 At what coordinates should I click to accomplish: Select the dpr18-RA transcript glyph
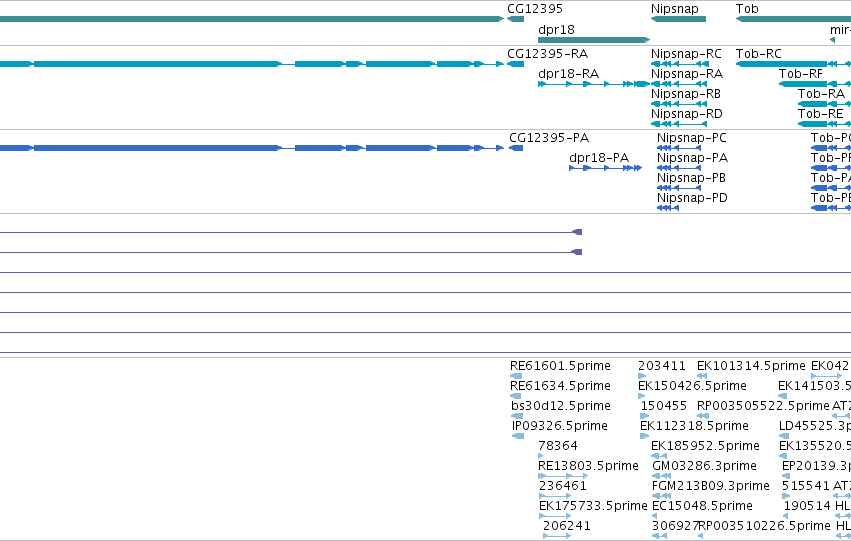pyautogui.click(x=594, y=84)
